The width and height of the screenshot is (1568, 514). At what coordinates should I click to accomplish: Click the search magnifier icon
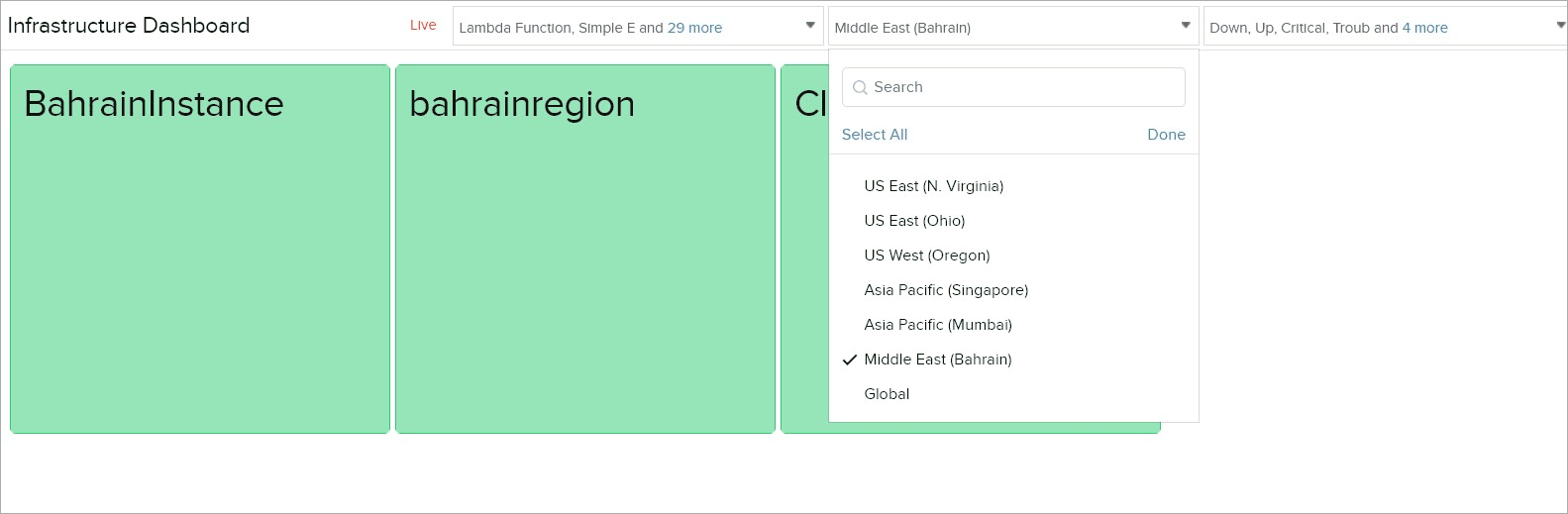coord(860,87)
